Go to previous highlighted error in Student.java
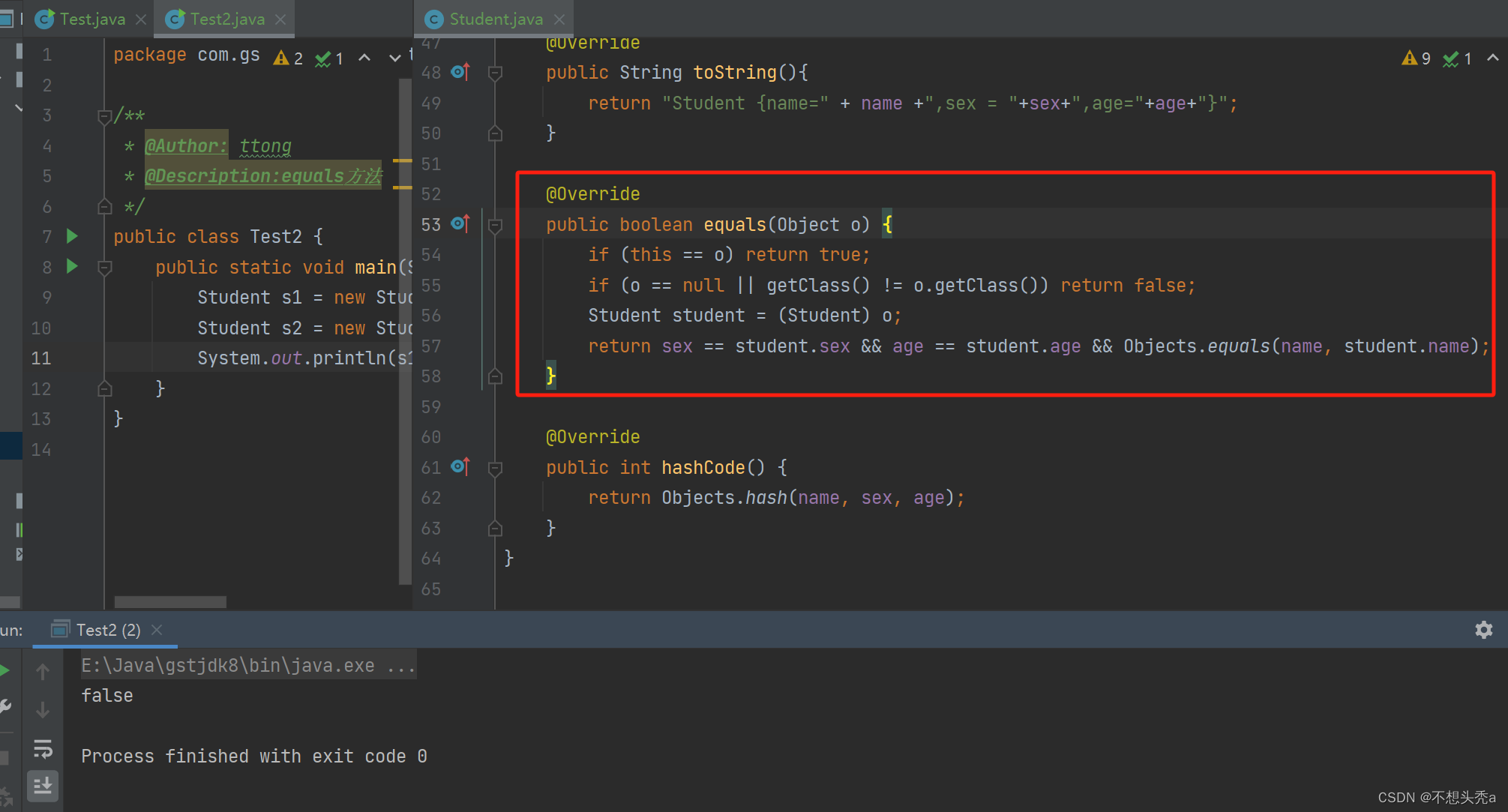Screen dimensions: 1508x812 [1492, 58]
